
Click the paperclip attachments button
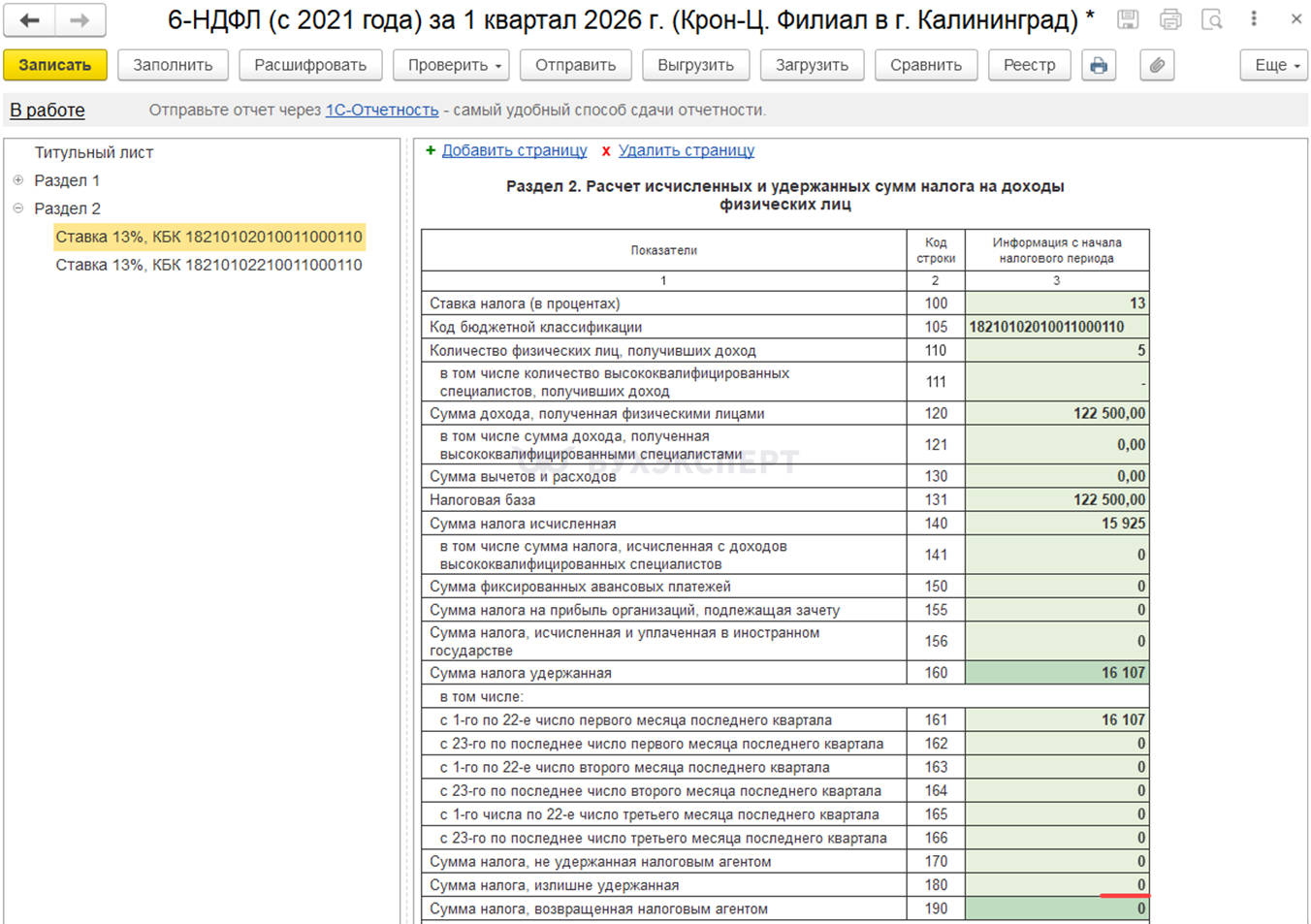(1157, 65)
